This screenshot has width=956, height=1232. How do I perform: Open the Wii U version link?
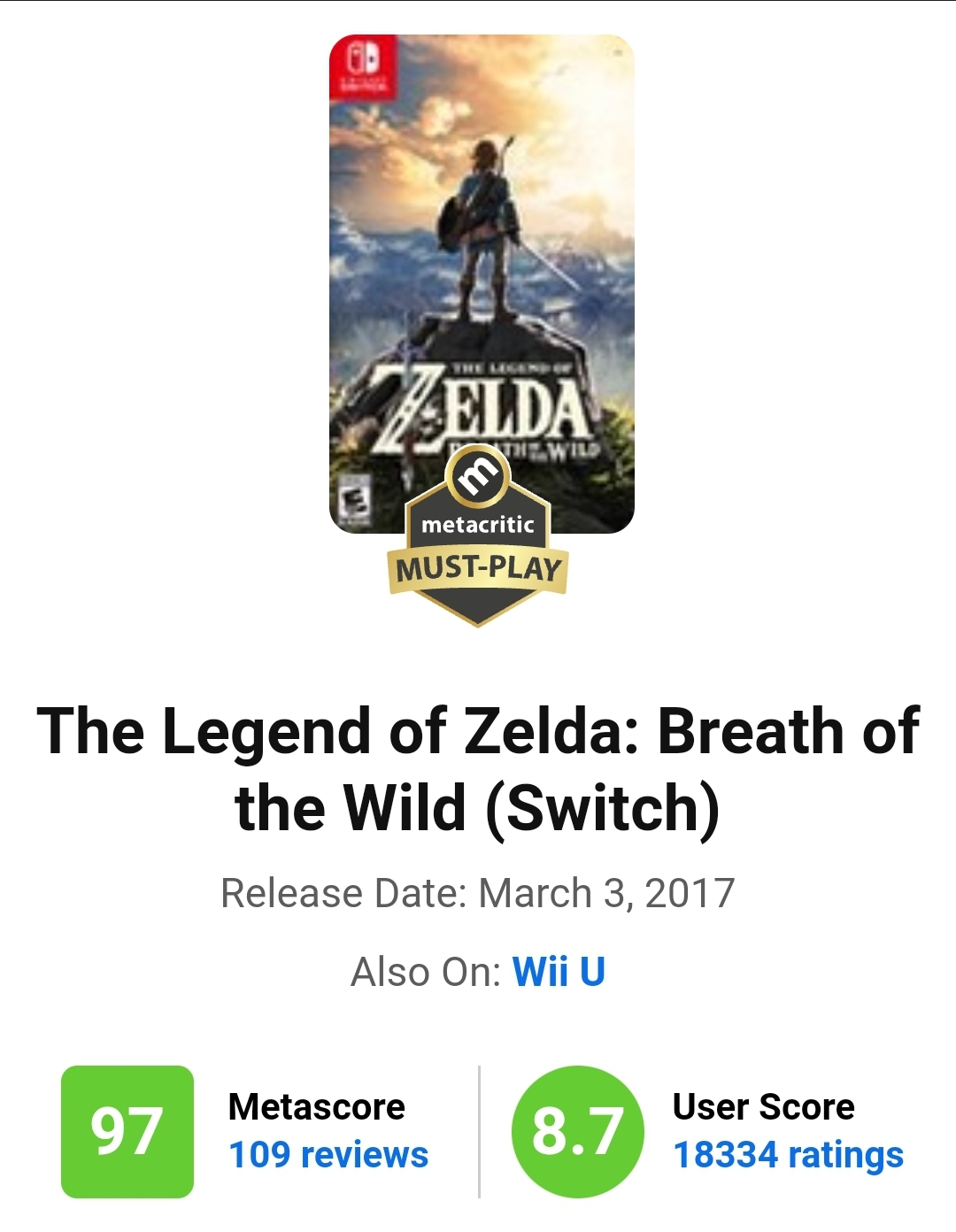click(x=559, y=972)
